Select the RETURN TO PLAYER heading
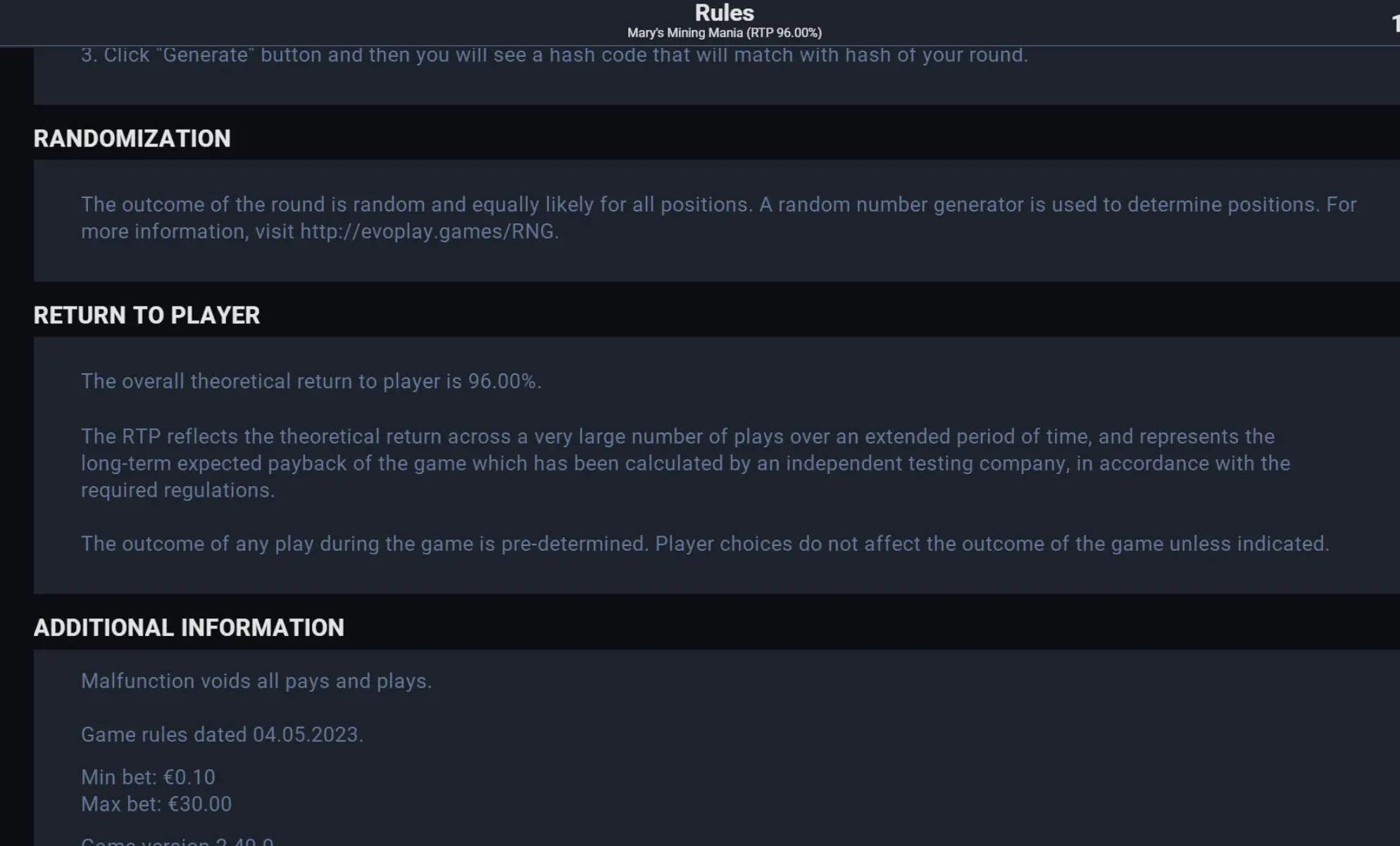The image size is (1400, 846). coord(146,316)
